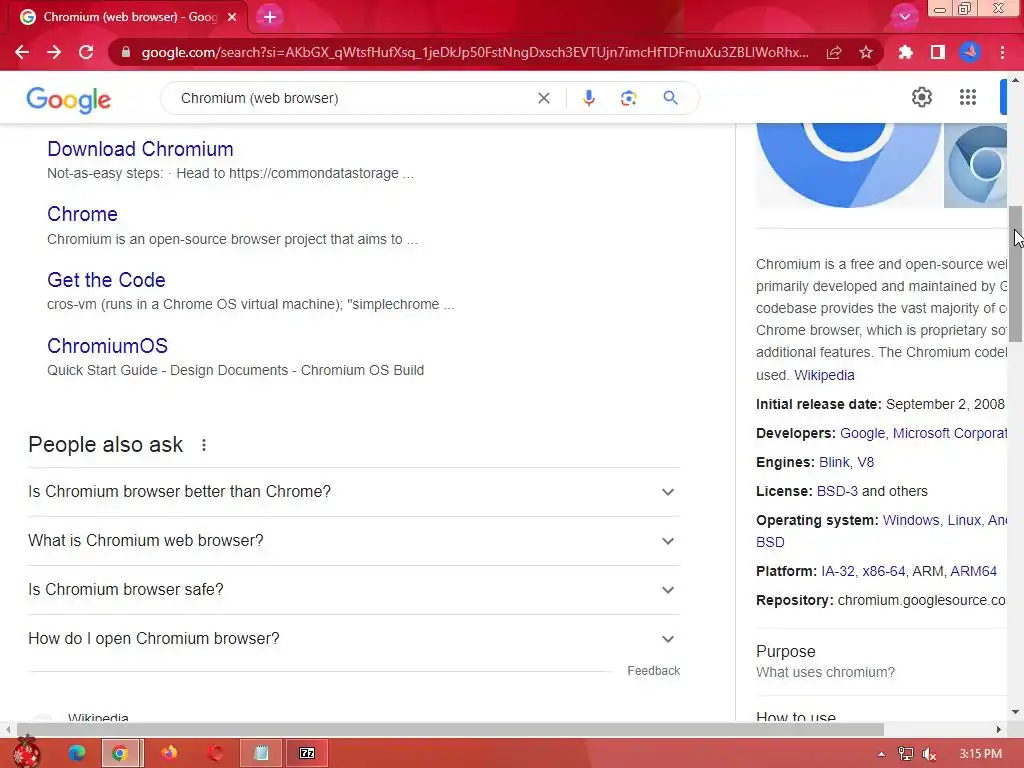Open the Blink engine link
Image resolution: width=1024 pixels, height=768 pixels.
tap(834, 462)
